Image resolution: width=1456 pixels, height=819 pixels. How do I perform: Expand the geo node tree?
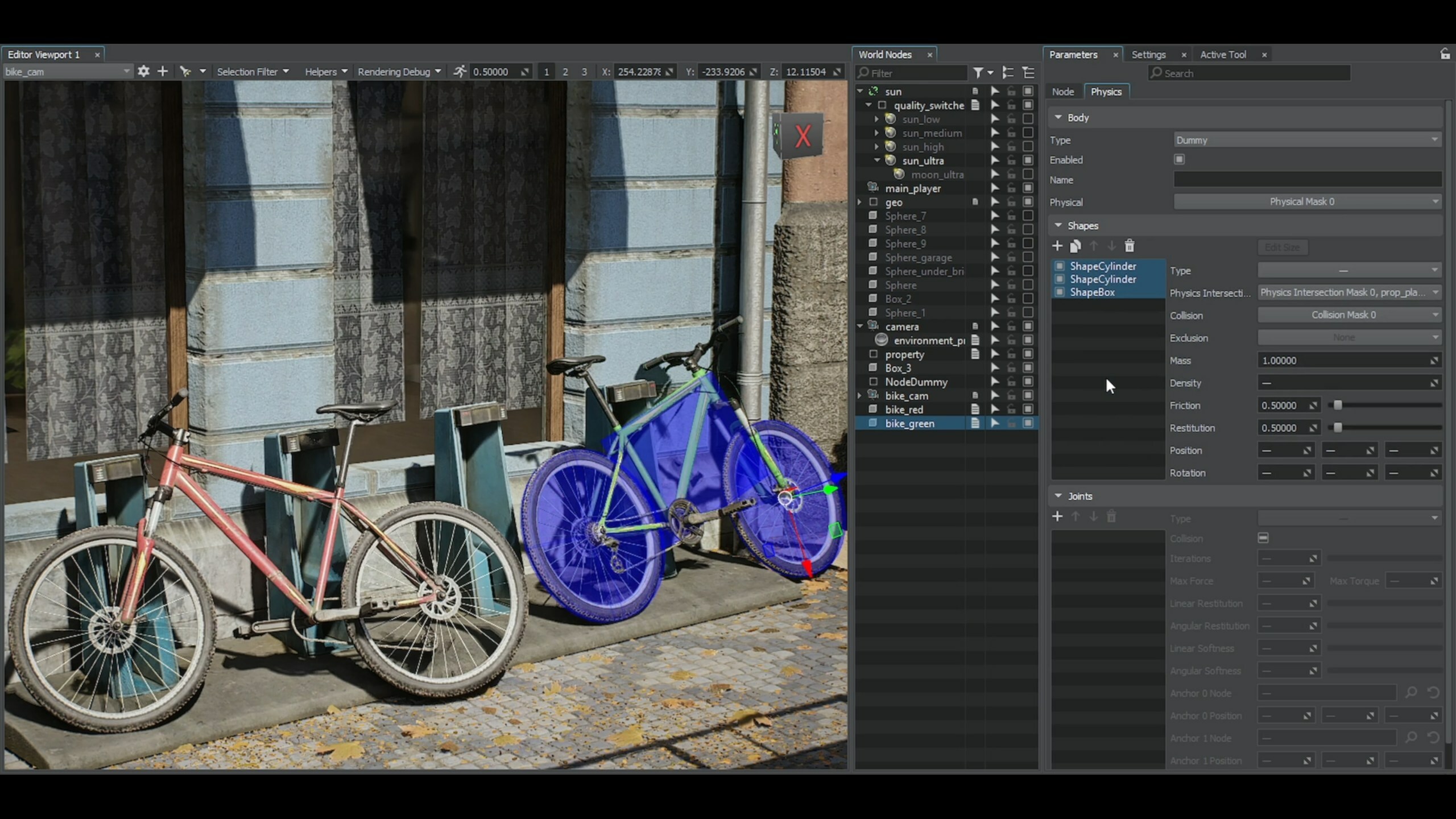(860, 202)
